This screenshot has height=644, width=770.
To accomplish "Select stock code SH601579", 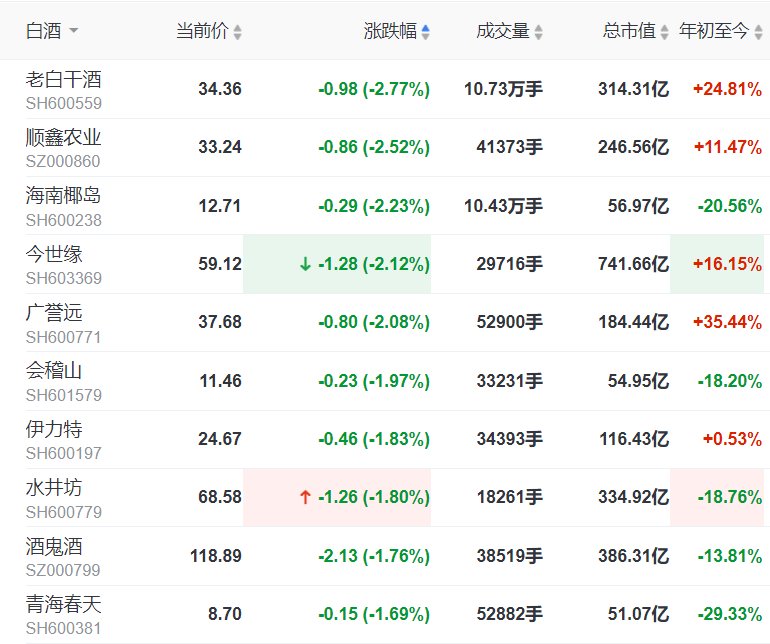I will point(64,395).
